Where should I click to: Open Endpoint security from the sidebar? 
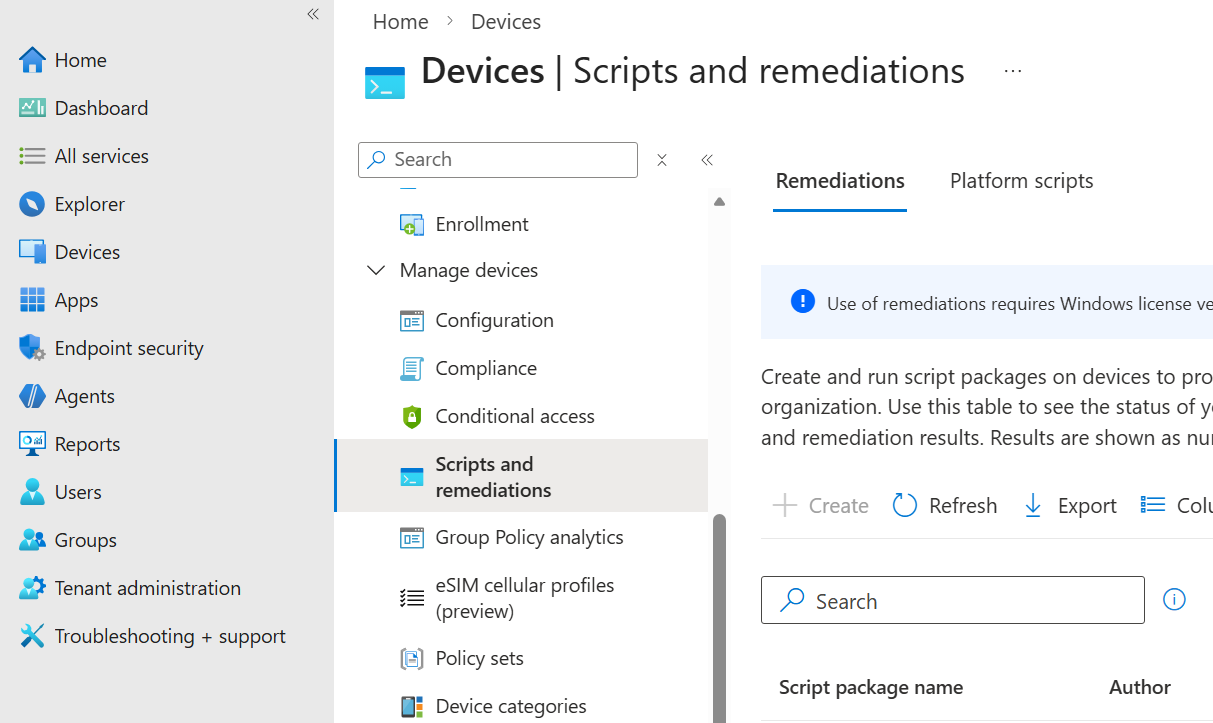pyautogui.click(x=127, y=347)
